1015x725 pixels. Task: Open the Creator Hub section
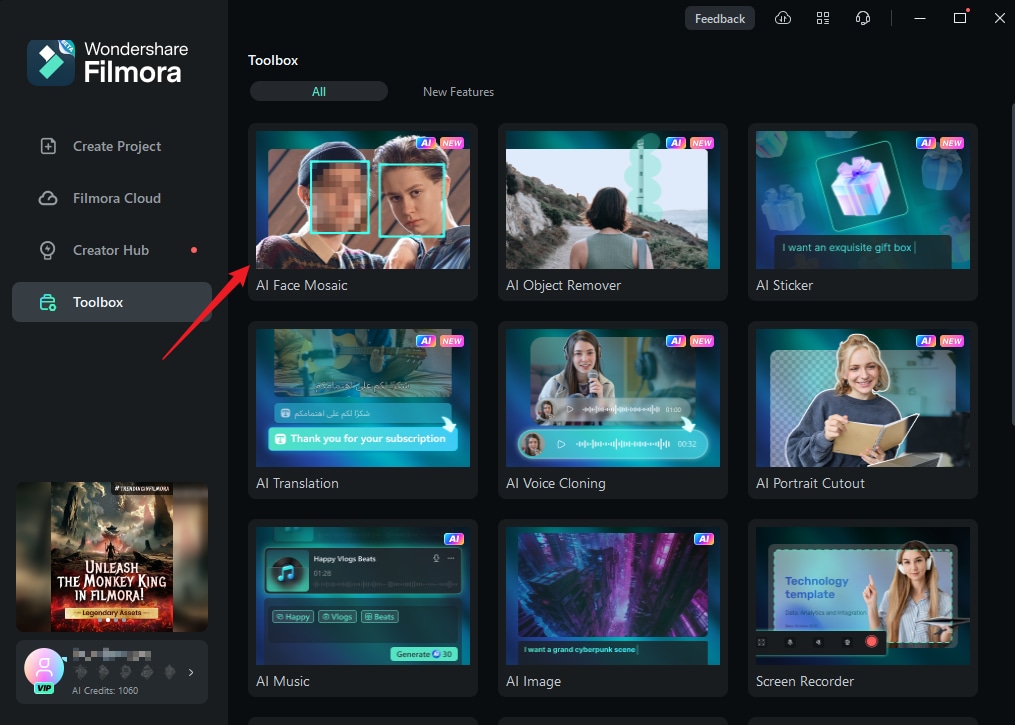point(112,250)
